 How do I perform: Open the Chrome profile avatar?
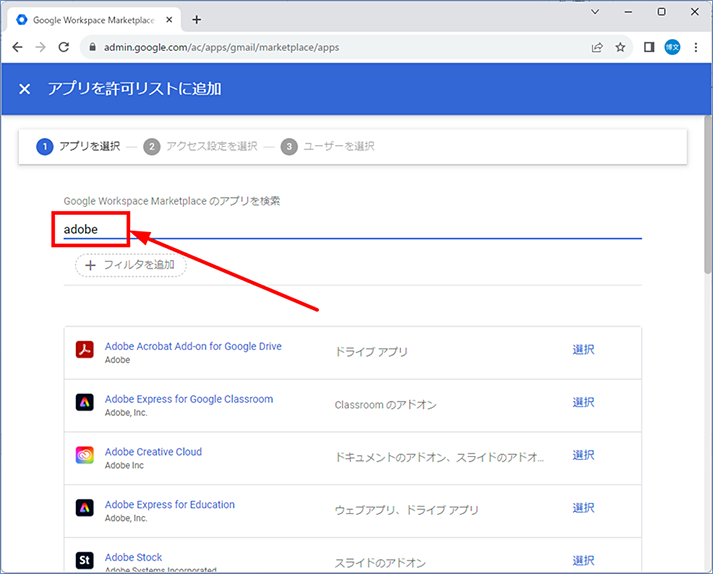coord(672,47)
